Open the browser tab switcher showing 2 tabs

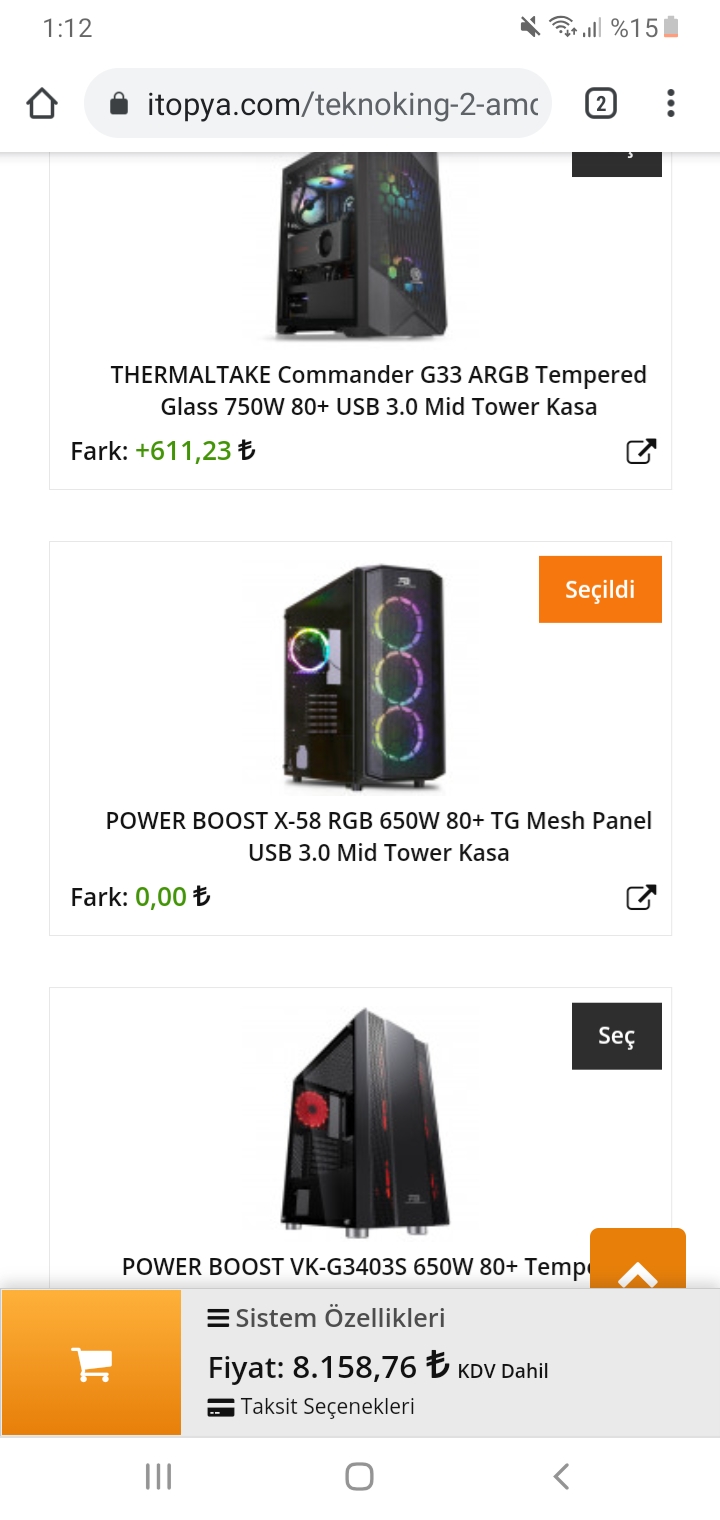point(601,102)
